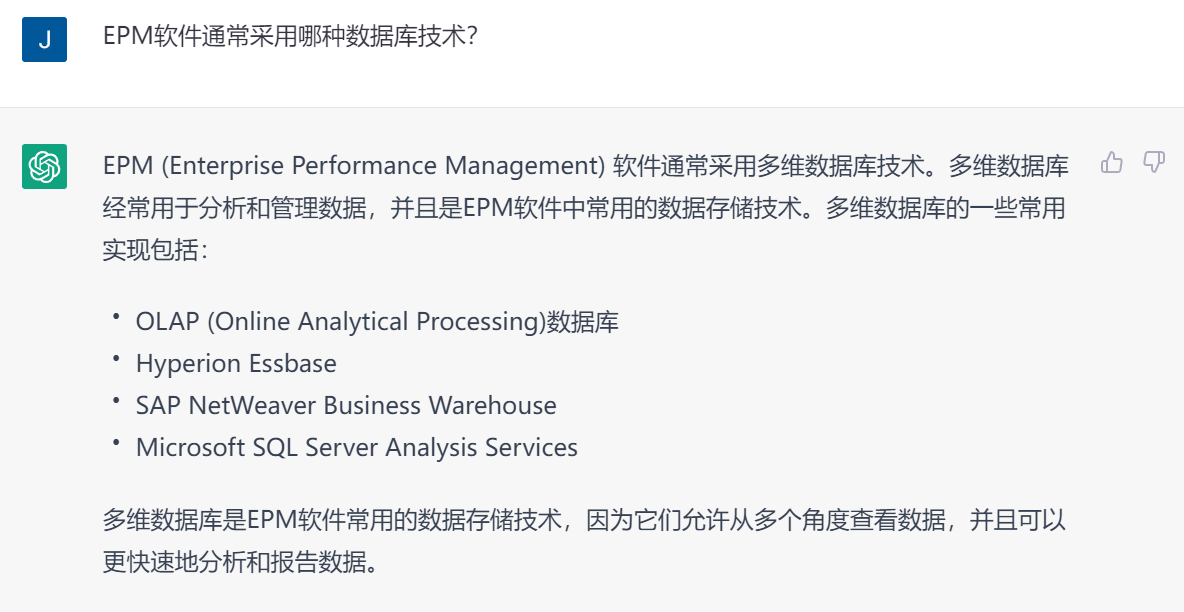Click the SAP NetWeaver Business Warehouse entry

coord(345,405)
